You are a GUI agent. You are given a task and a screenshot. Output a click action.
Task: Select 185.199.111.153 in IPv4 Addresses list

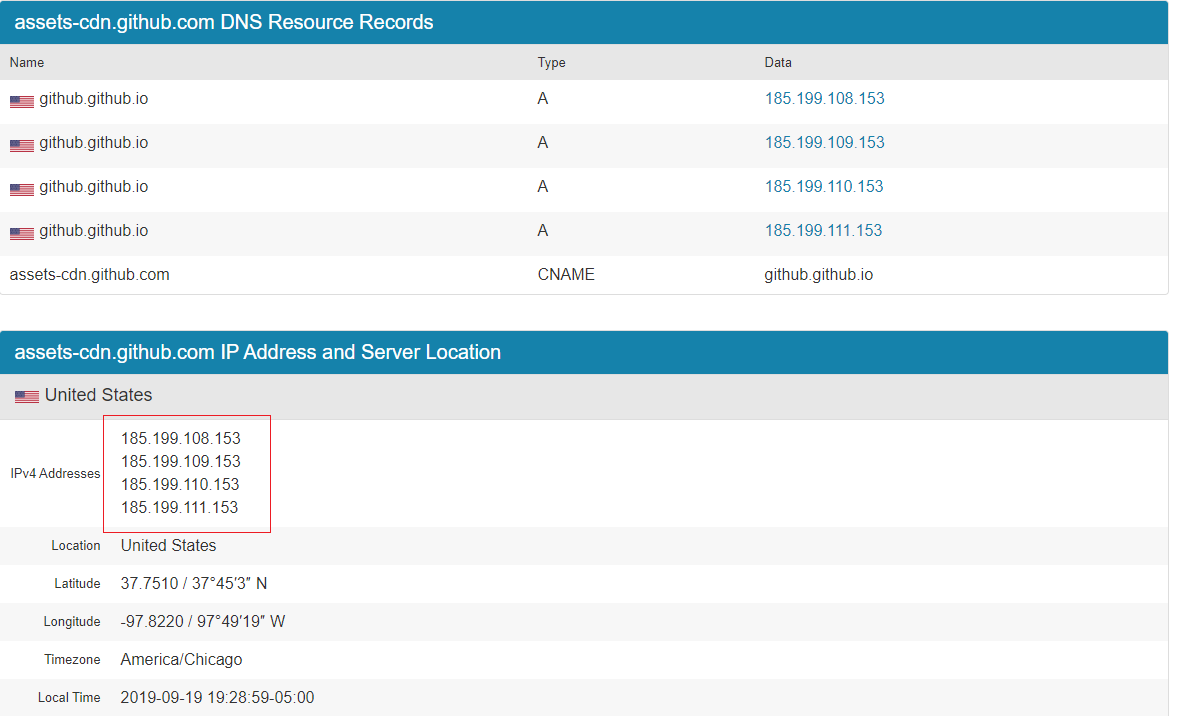(180, 508)
